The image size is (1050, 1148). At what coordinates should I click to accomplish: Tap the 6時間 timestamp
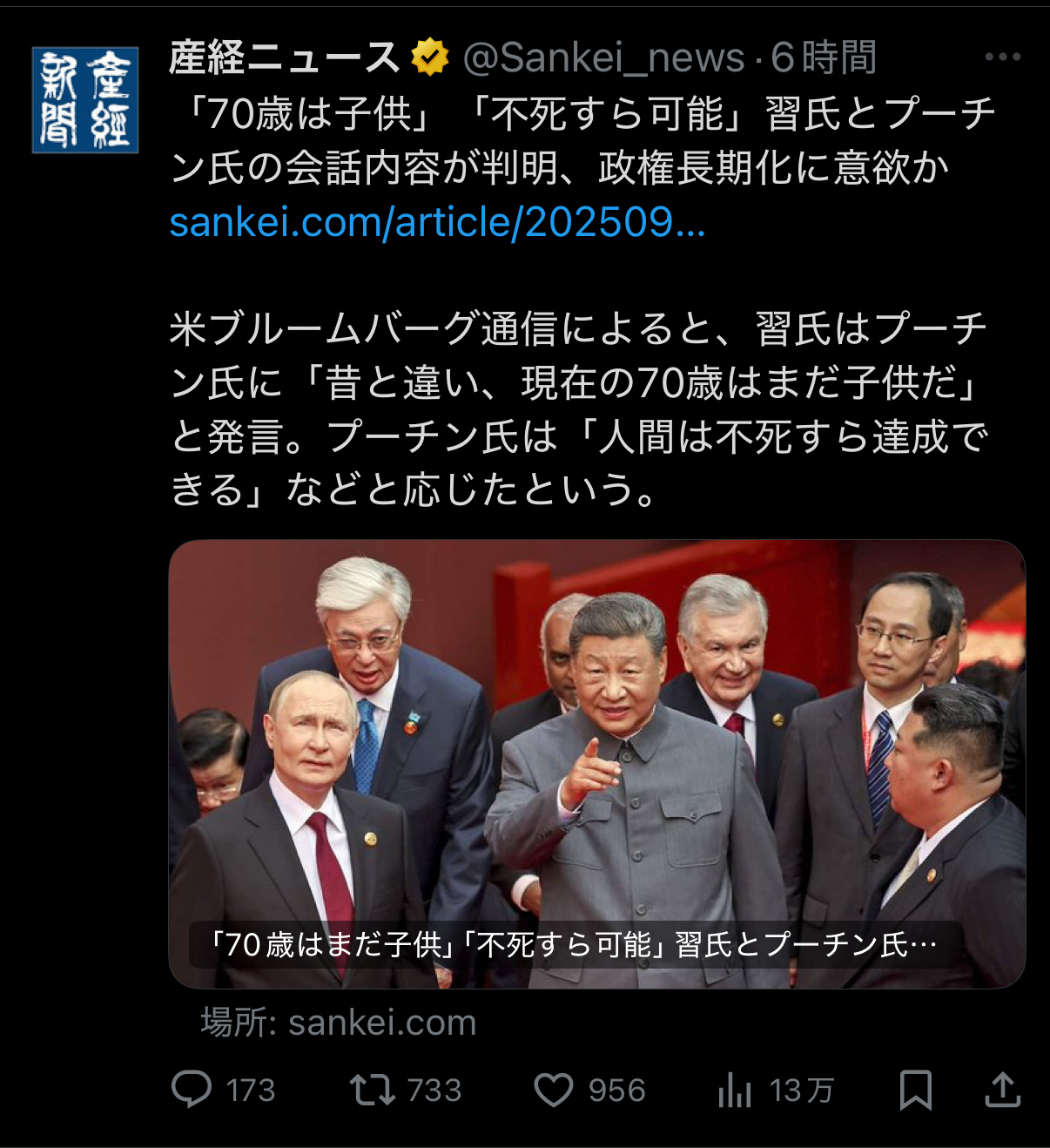[824, 57]
